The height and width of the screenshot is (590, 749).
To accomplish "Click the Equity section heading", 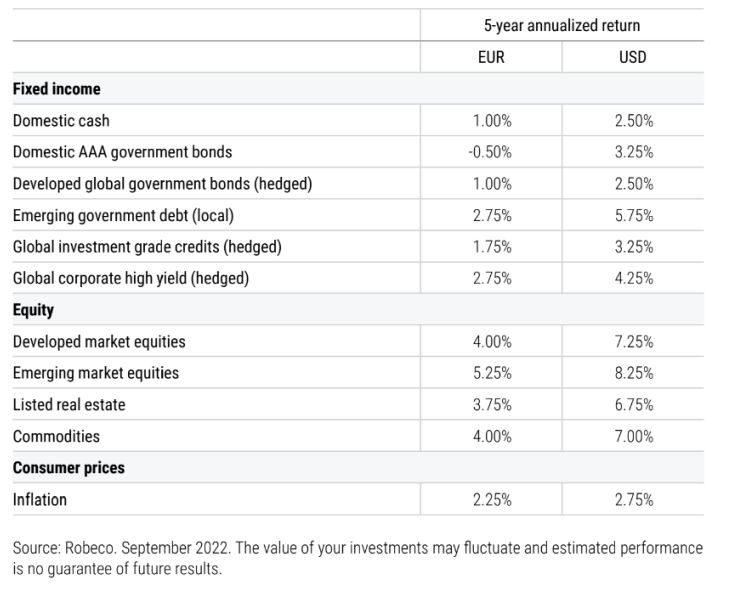I will [33, 310].
